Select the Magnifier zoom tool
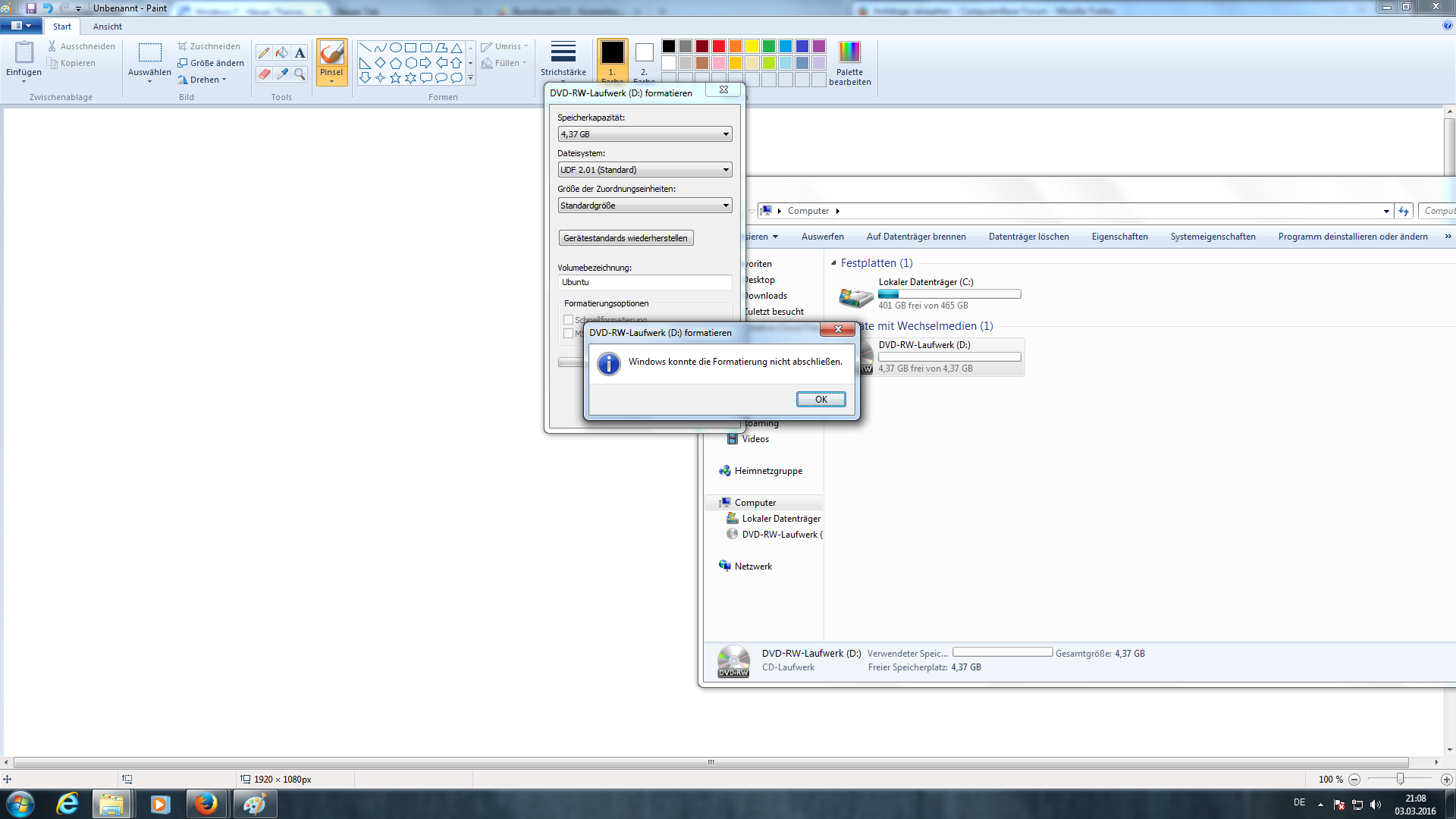This screenshot has width=1456, height=819. 300,74
